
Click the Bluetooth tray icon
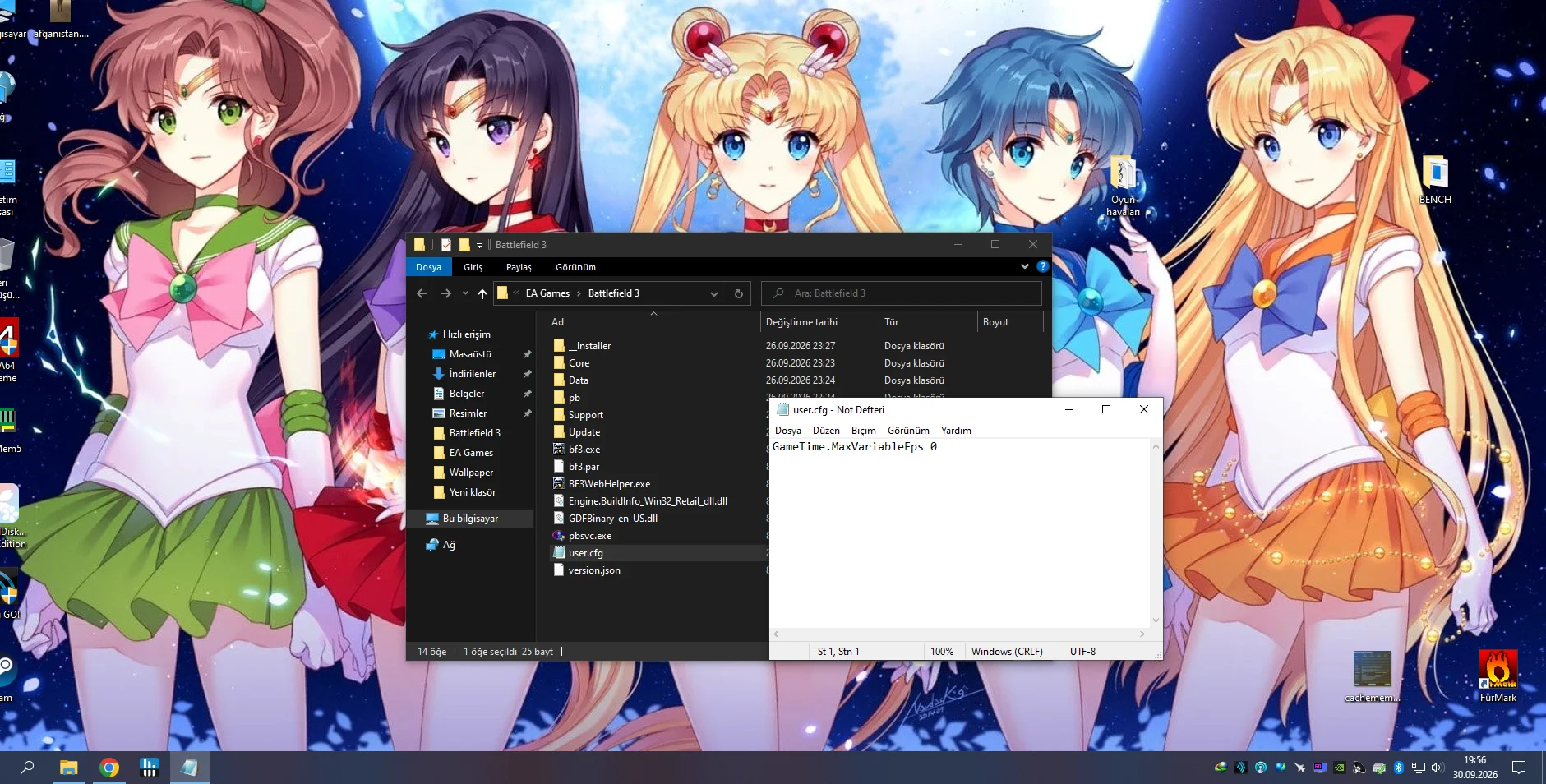click(x=1398, y=768)
